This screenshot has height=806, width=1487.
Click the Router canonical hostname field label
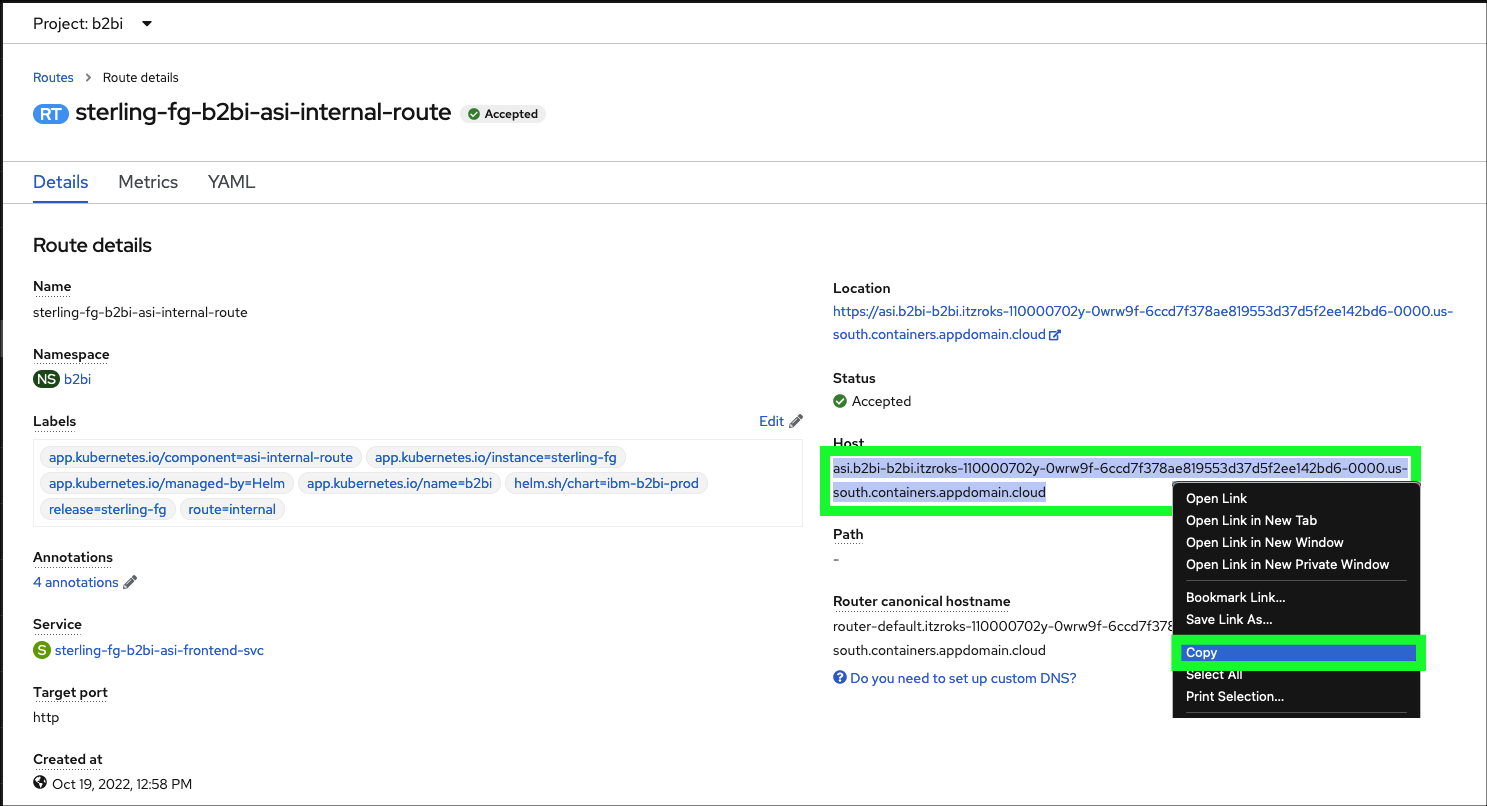coord(921,601)
